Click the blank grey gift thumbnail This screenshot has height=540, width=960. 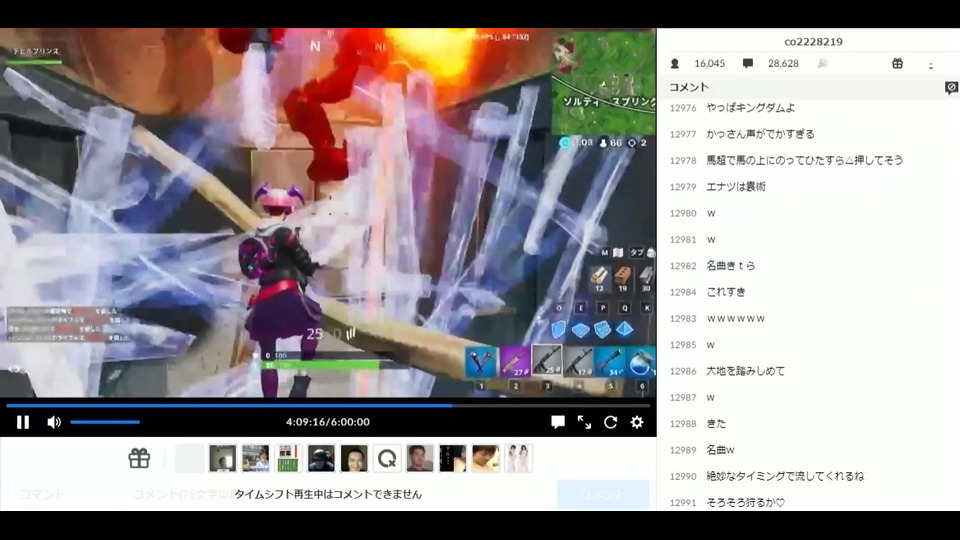pyautogui.click(x=189, y=458)
